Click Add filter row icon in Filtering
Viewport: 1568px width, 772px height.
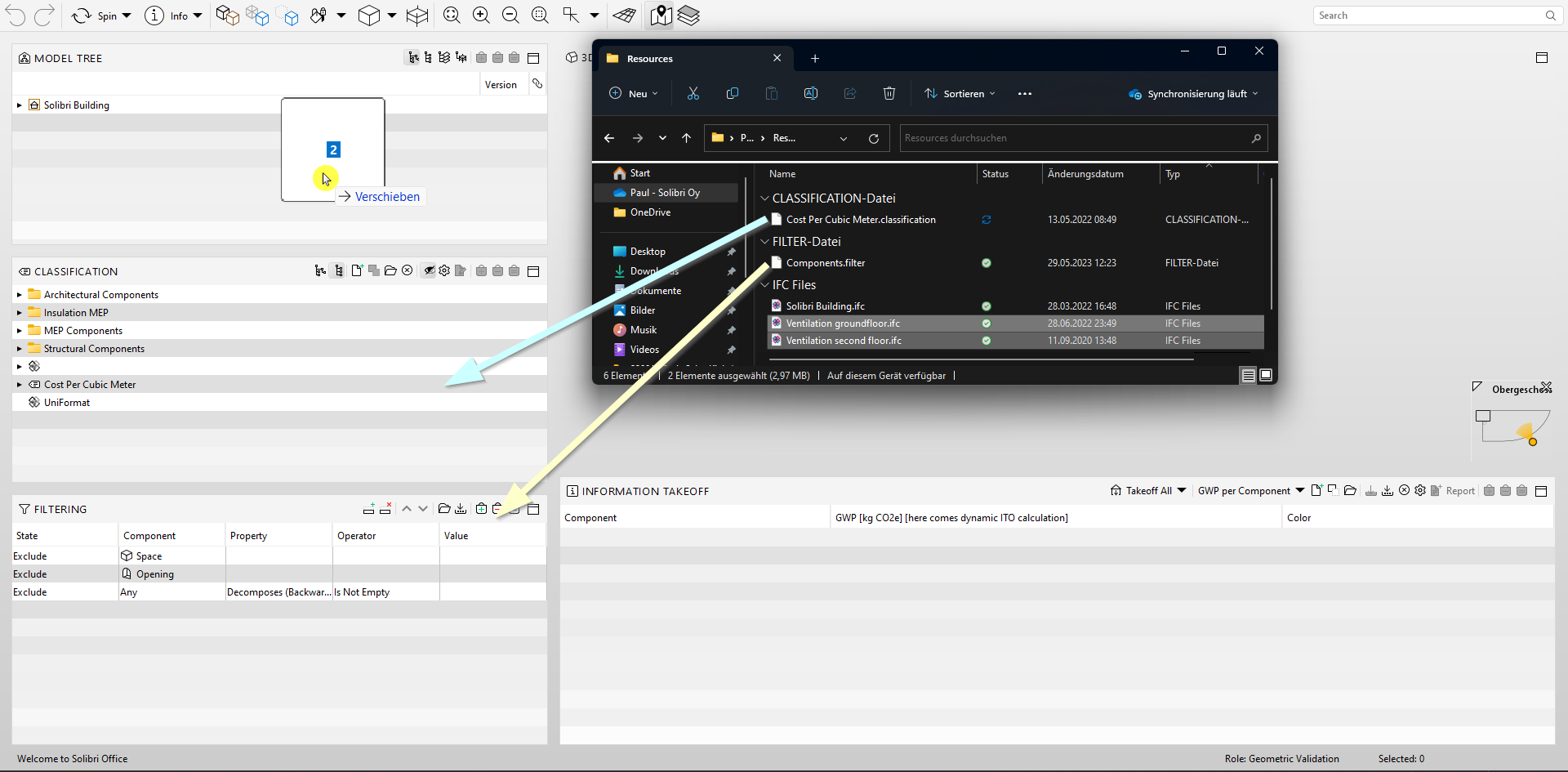pos(368,509)
